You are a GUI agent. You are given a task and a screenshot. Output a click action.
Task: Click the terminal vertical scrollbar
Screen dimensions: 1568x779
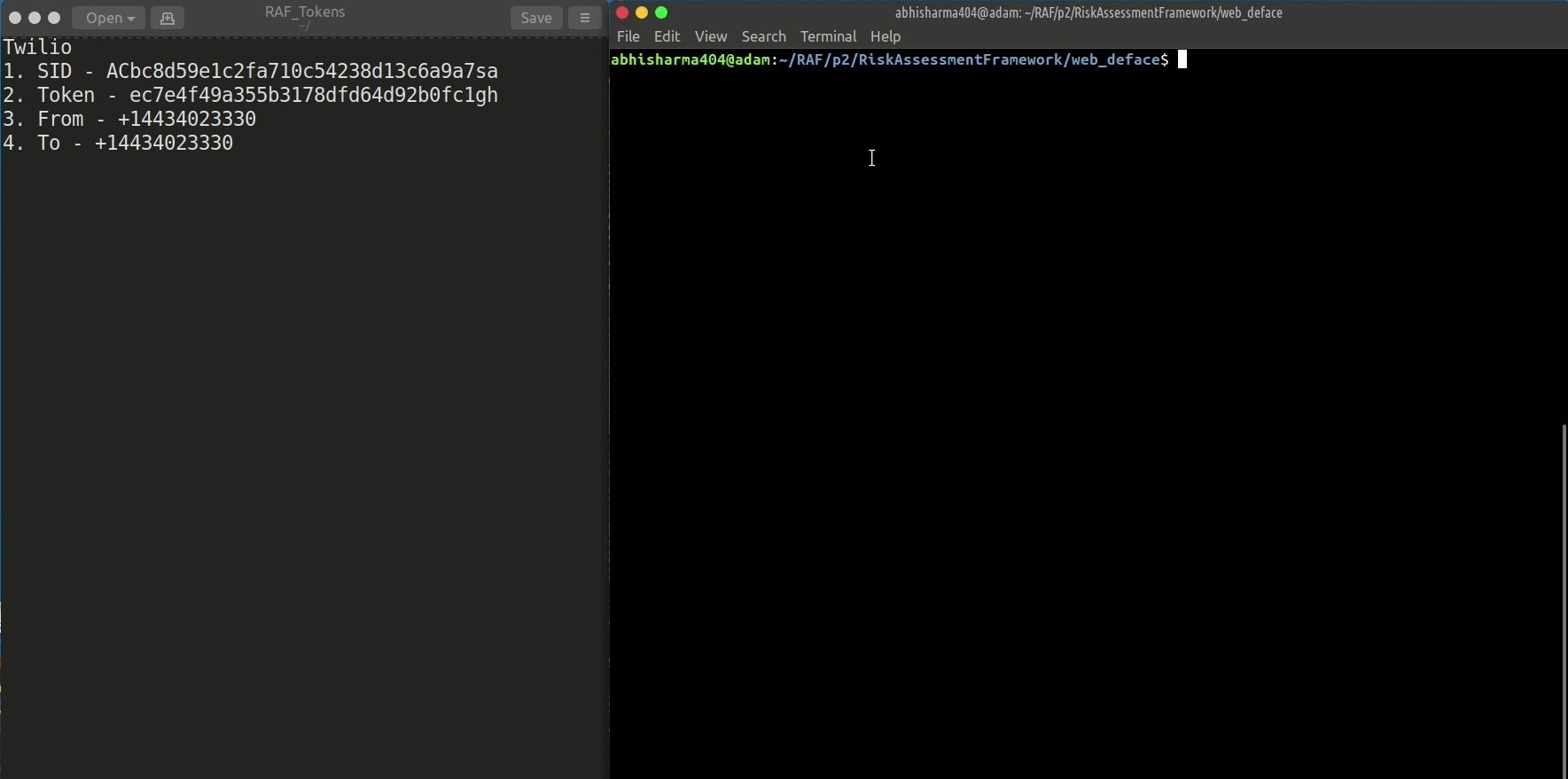pyautogui.click(x=1564, y=601)
